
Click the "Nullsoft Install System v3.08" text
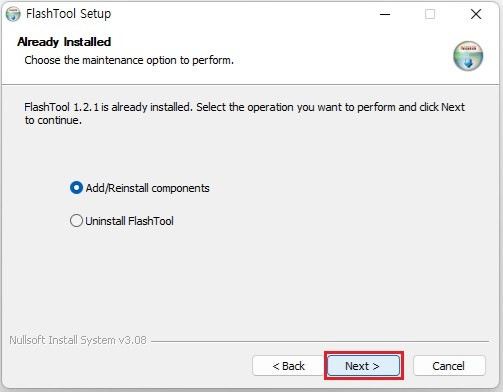78,340
